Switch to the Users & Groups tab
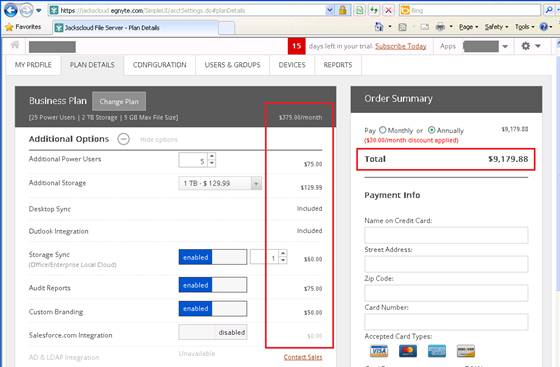Viewport: 560px width, 367px height. (232, 65)
